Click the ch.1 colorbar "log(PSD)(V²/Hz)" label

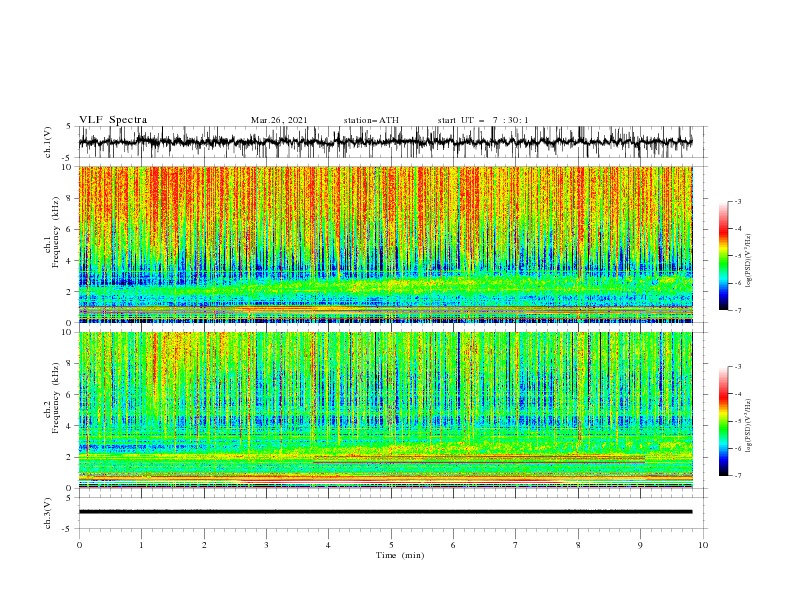point(749,261)
